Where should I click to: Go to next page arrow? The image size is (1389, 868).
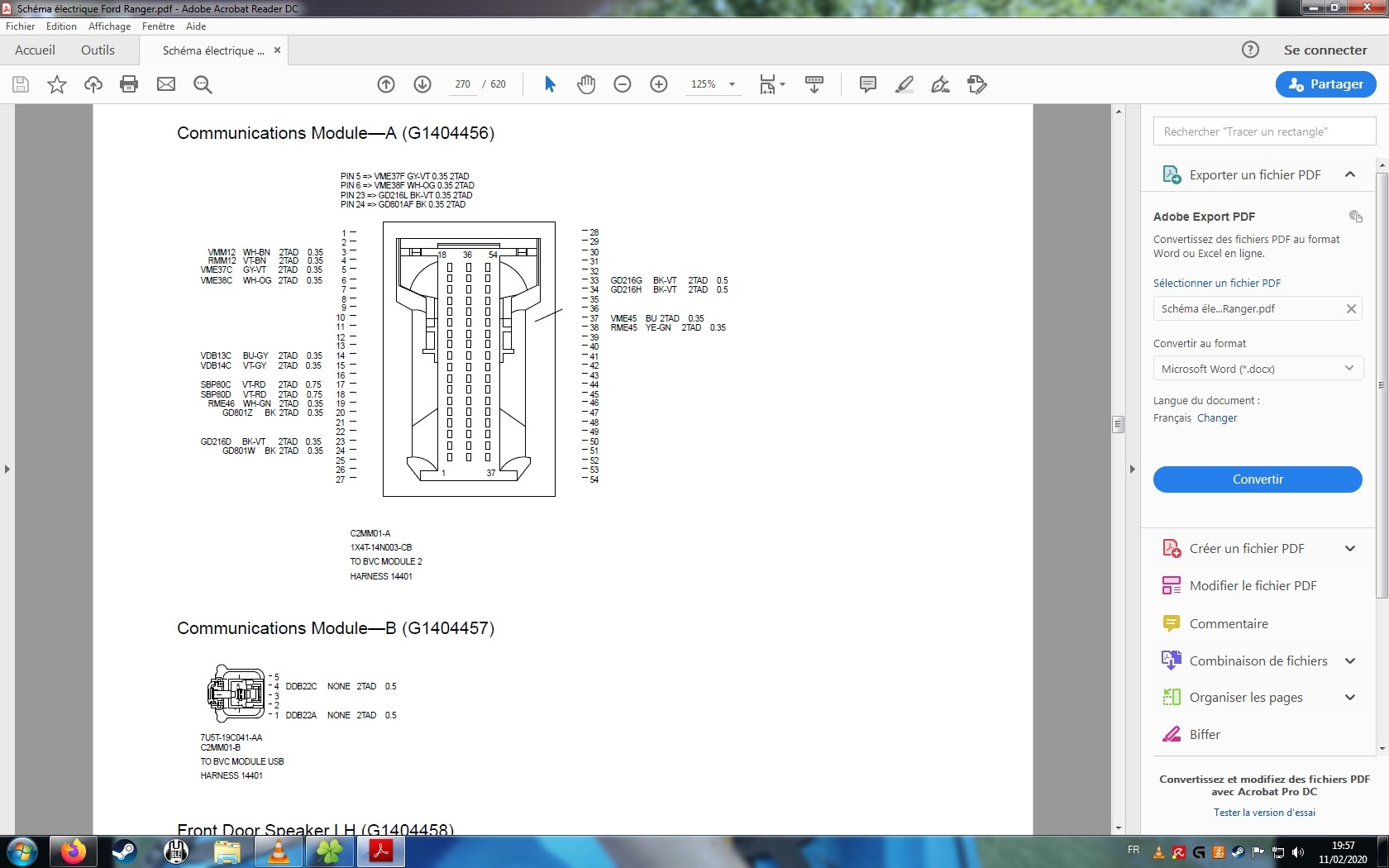pos(422,84)
